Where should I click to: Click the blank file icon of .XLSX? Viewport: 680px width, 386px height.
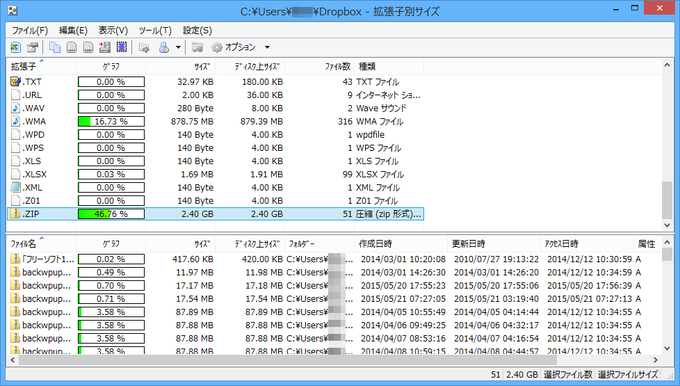16,174
